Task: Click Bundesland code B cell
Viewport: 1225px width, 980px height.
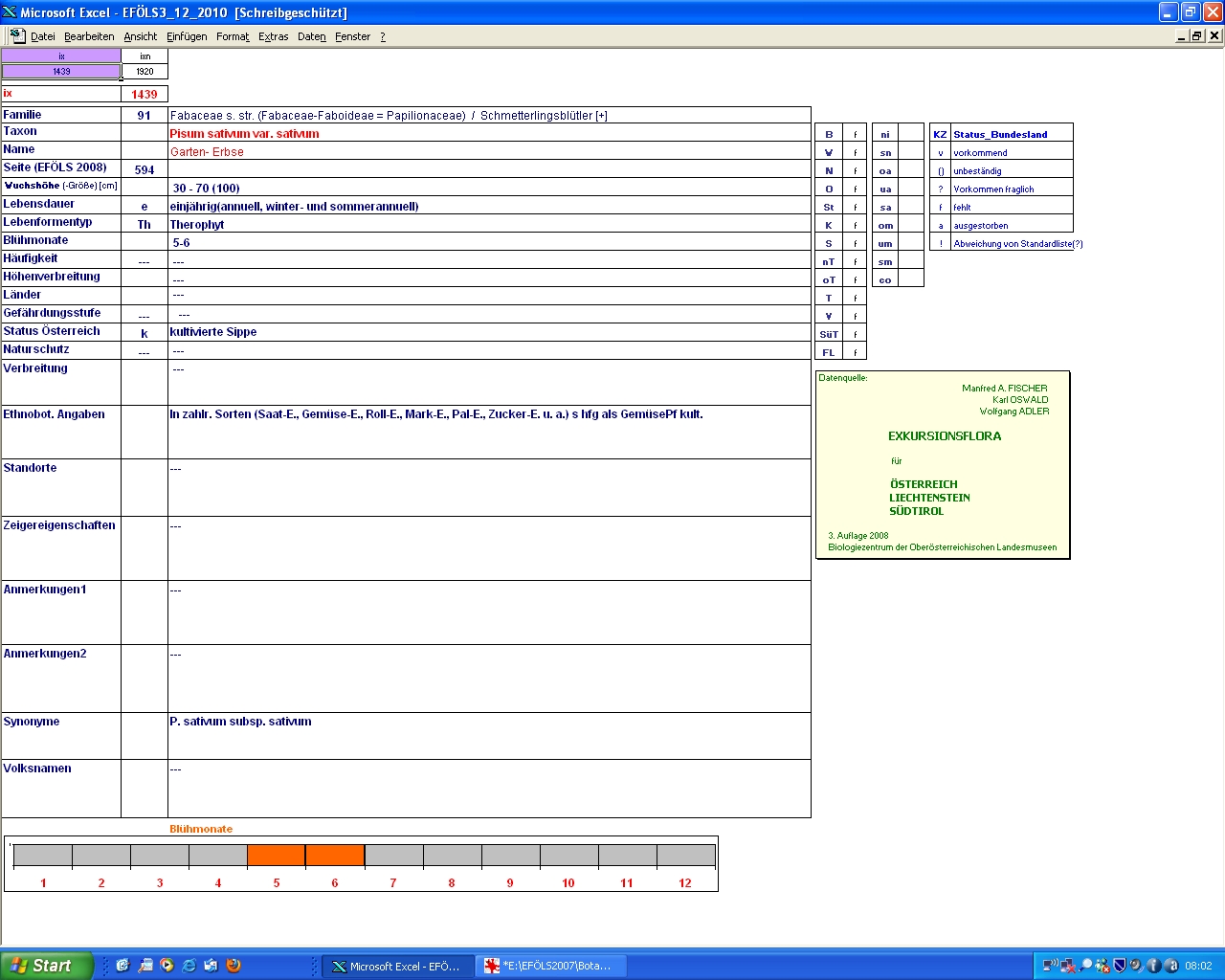Action: tap(829, 134)
